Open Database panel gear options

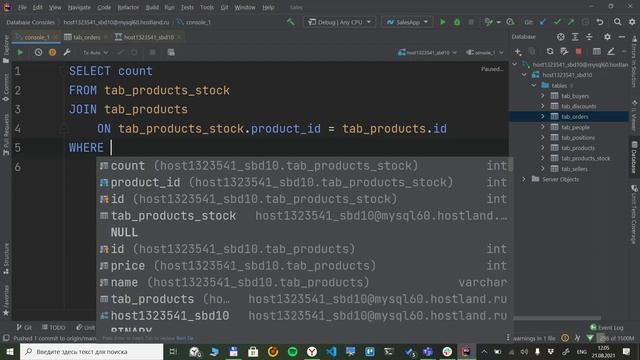point(607,37)
